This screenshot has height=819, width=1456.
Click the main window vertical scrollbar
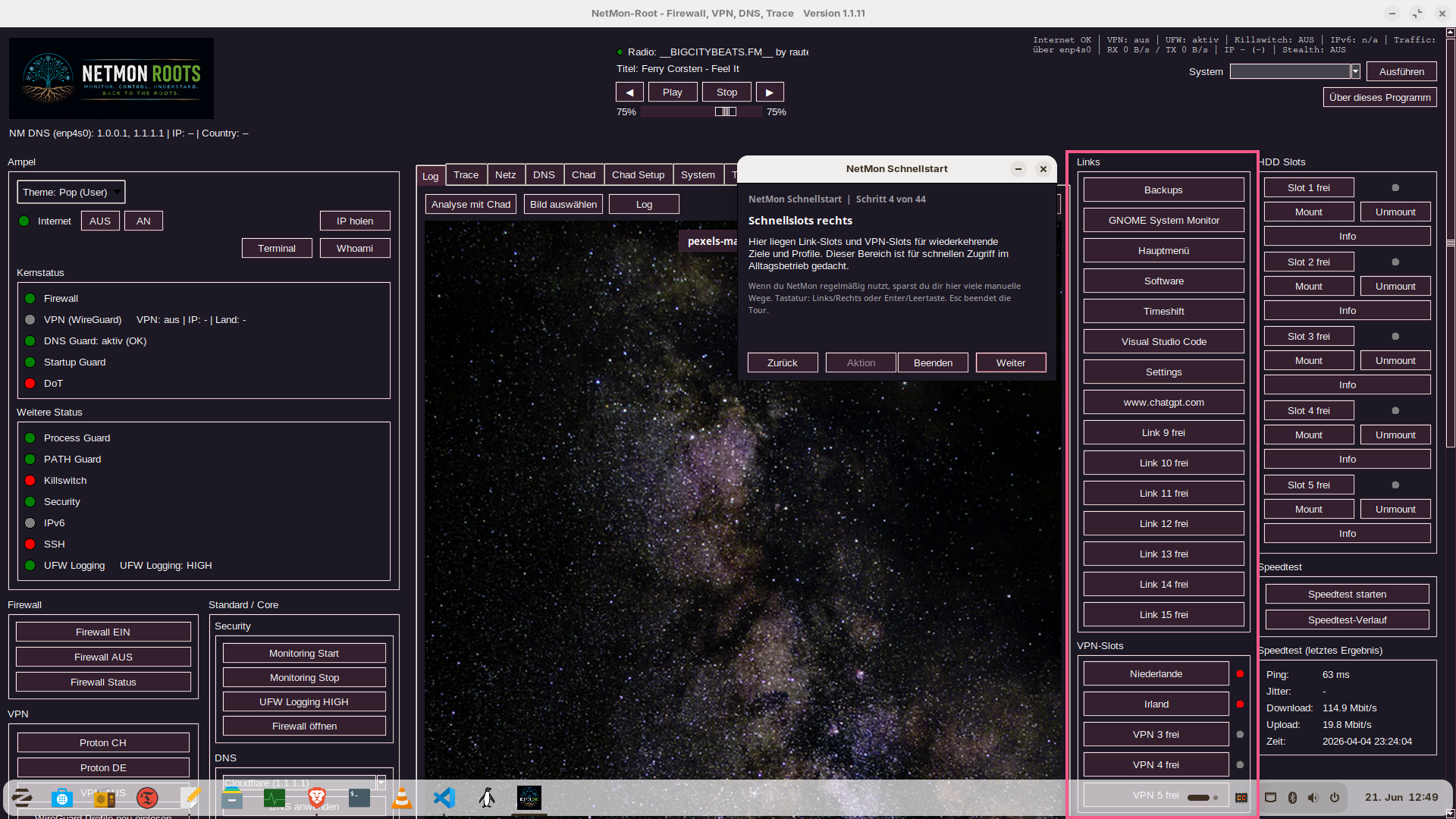1450,243
